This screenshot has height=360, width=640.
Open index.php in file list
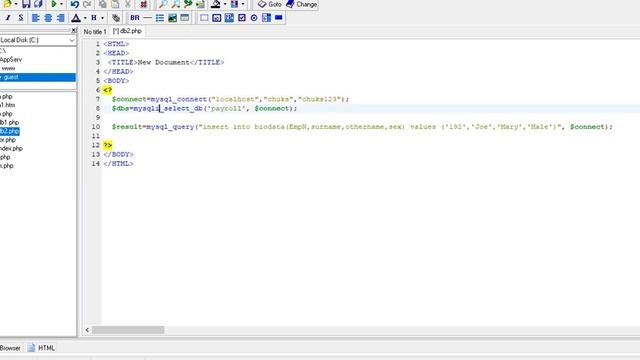(x=11, y=149)
